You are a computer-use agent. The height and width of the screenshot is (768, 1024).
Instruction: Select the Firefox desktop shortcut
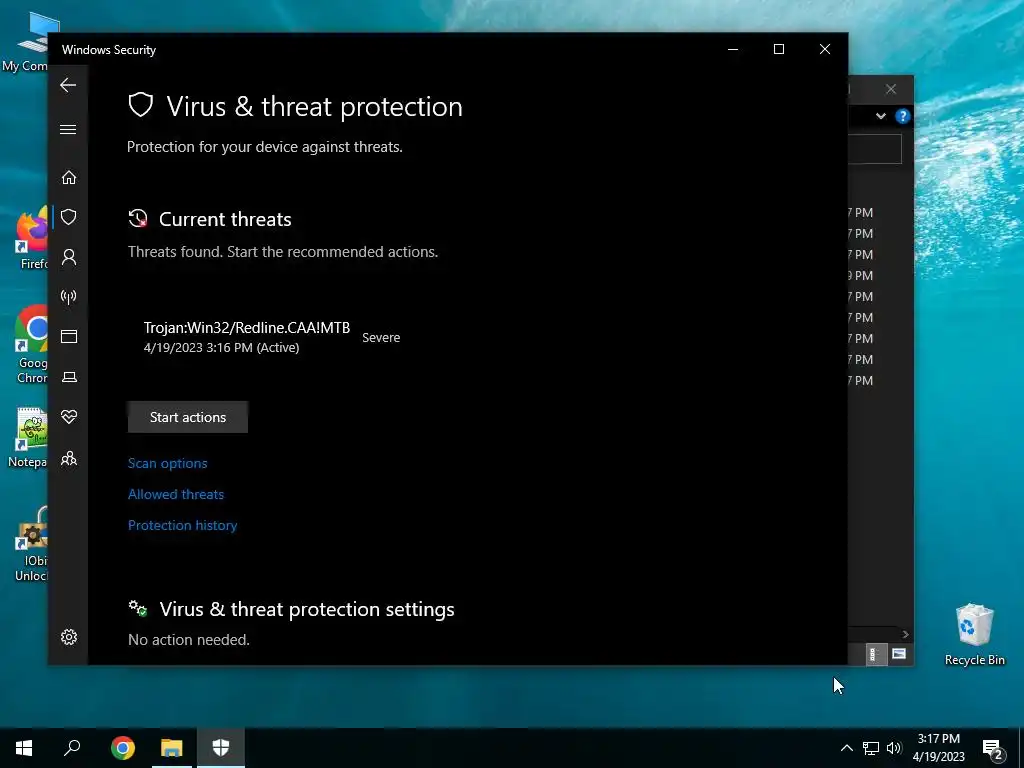(31, 238)
